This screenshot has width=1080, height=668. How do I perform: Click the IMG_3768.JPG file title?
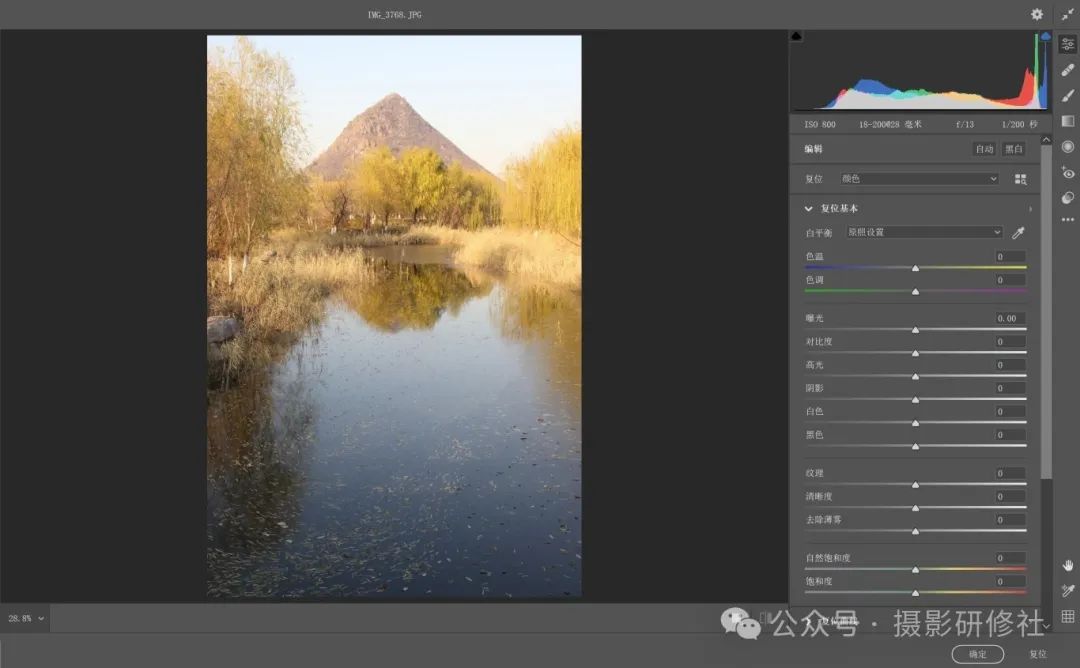[x=395, y=14]
